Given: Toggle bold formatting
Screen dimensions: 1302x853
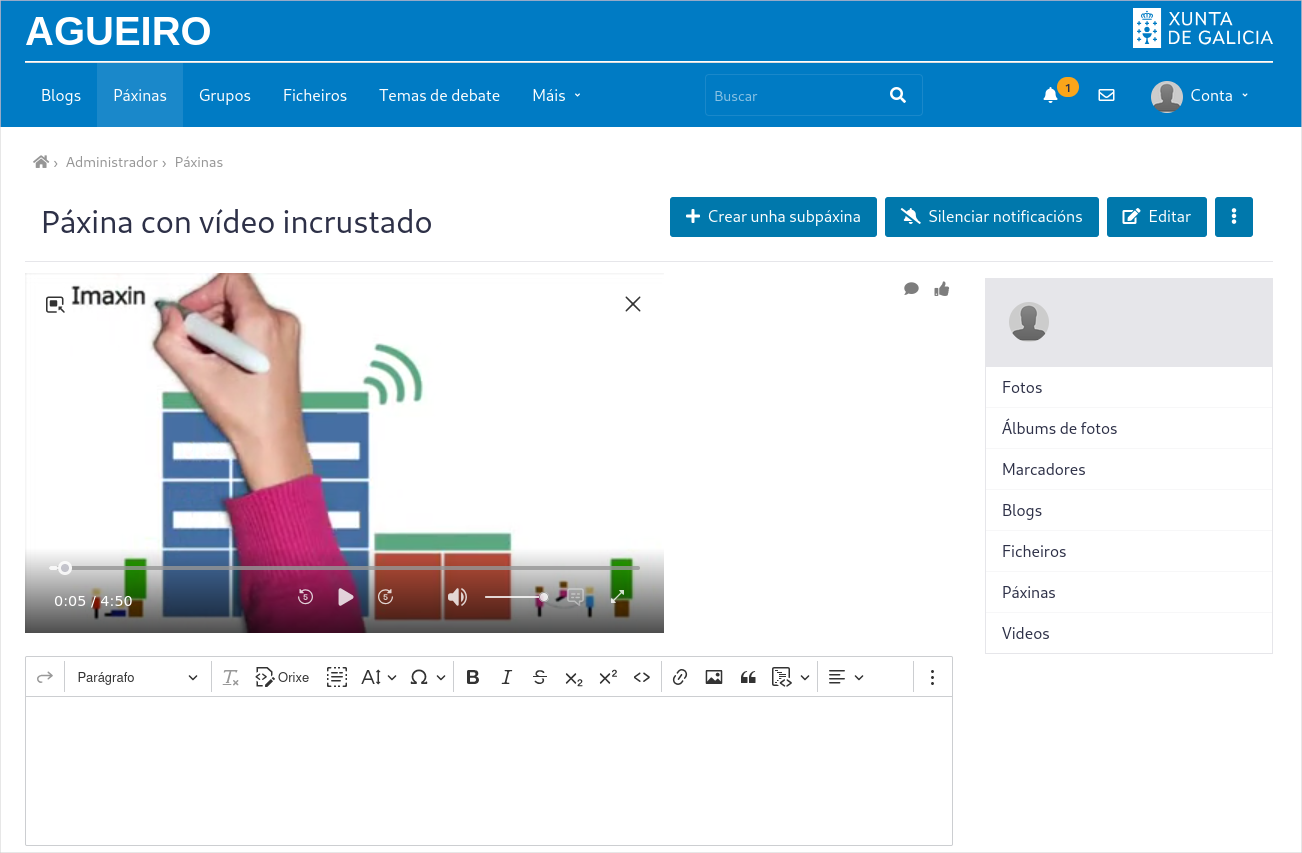Looking at the screenshot, I should coord(473,677).
